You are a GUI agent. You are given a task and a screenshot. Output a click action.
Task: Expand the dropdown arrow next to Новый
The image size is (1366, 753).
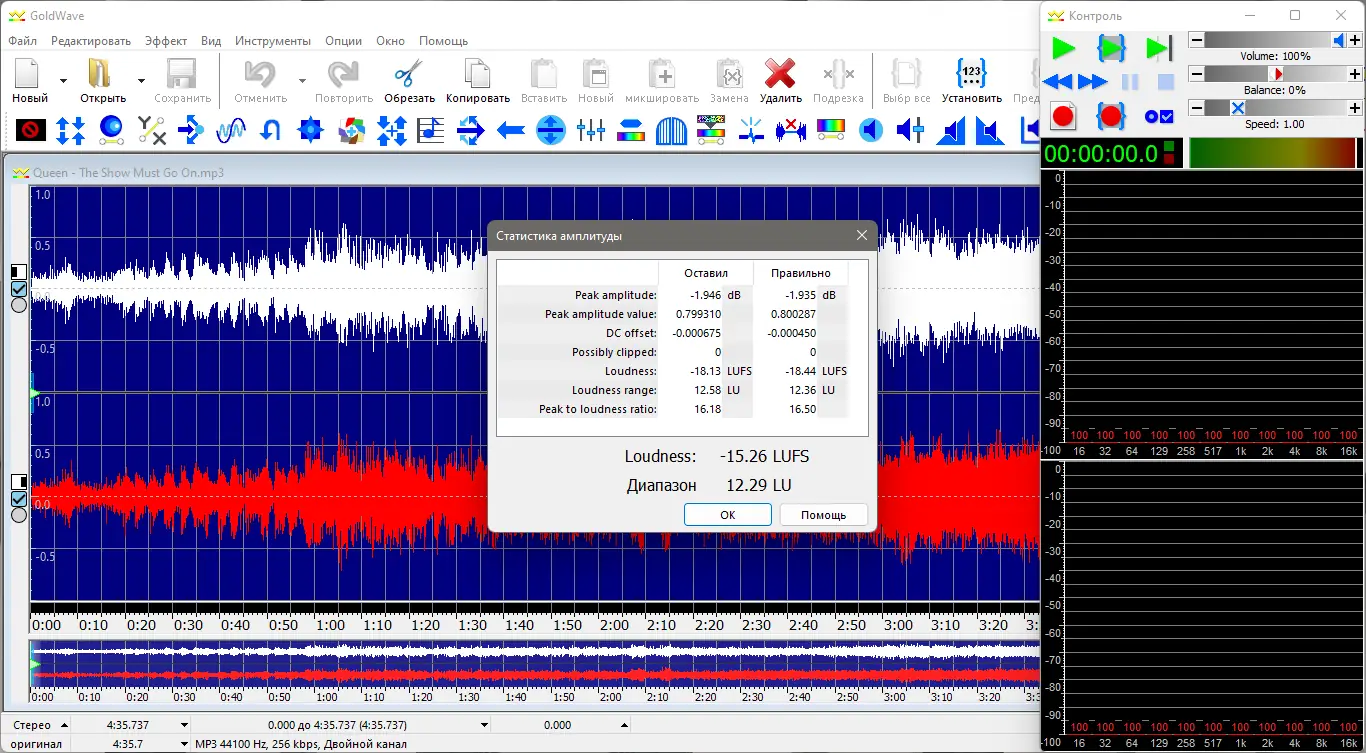[63, 81]
